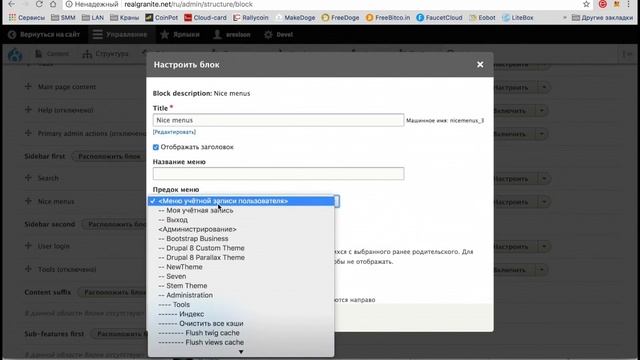This screenshot has height=360, width=640.
Task: Expand dropbutton arrow in Search row
Action: click(544, 179)
